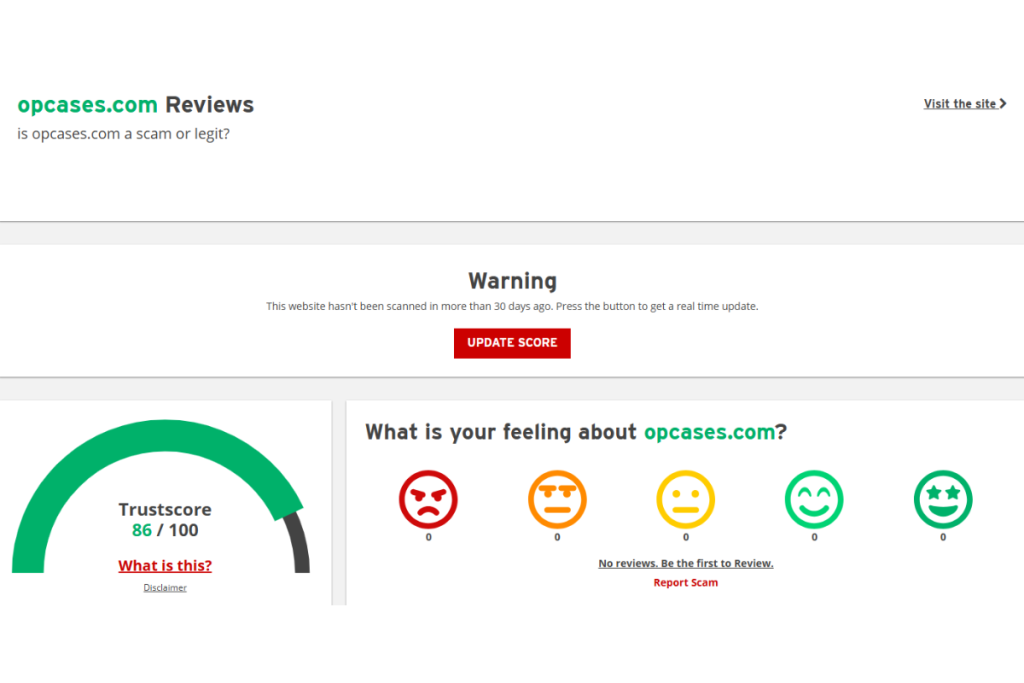Screen dimensions: 1024x683
Task: Click the 'hasn't been scanned' warning message
Action: [x=512, y=306]
